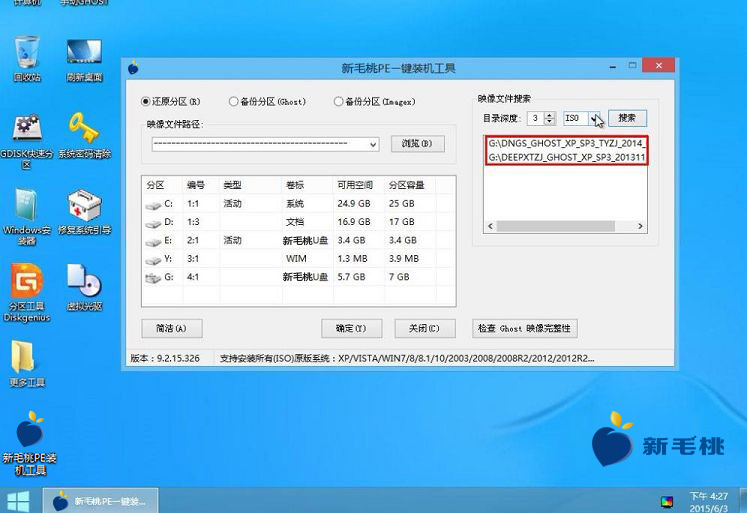This screenshot has height=513, width=747.
Task: Click the G: drive icon in partition list
Action: (x=153, y=278)
